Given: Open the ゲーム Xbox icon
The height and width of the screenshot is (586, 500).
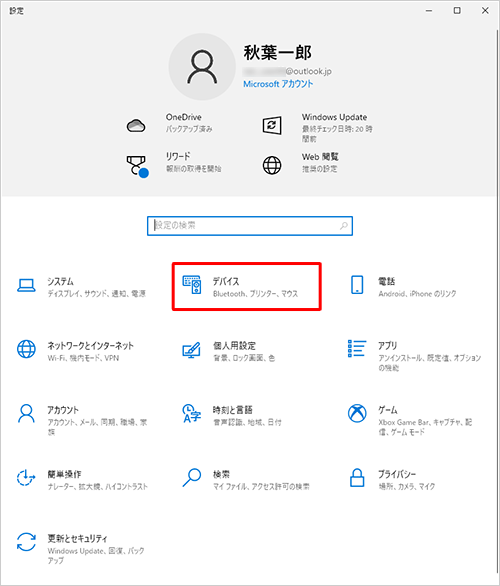Looking at the screenshot, I should (357, 413).
